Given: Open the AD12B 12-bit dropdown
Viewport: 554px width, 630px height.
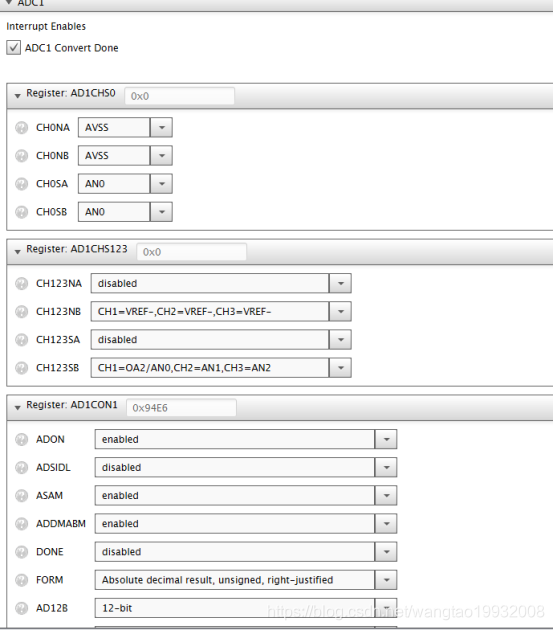Looking at the screenshot, I should coord(246,608).
